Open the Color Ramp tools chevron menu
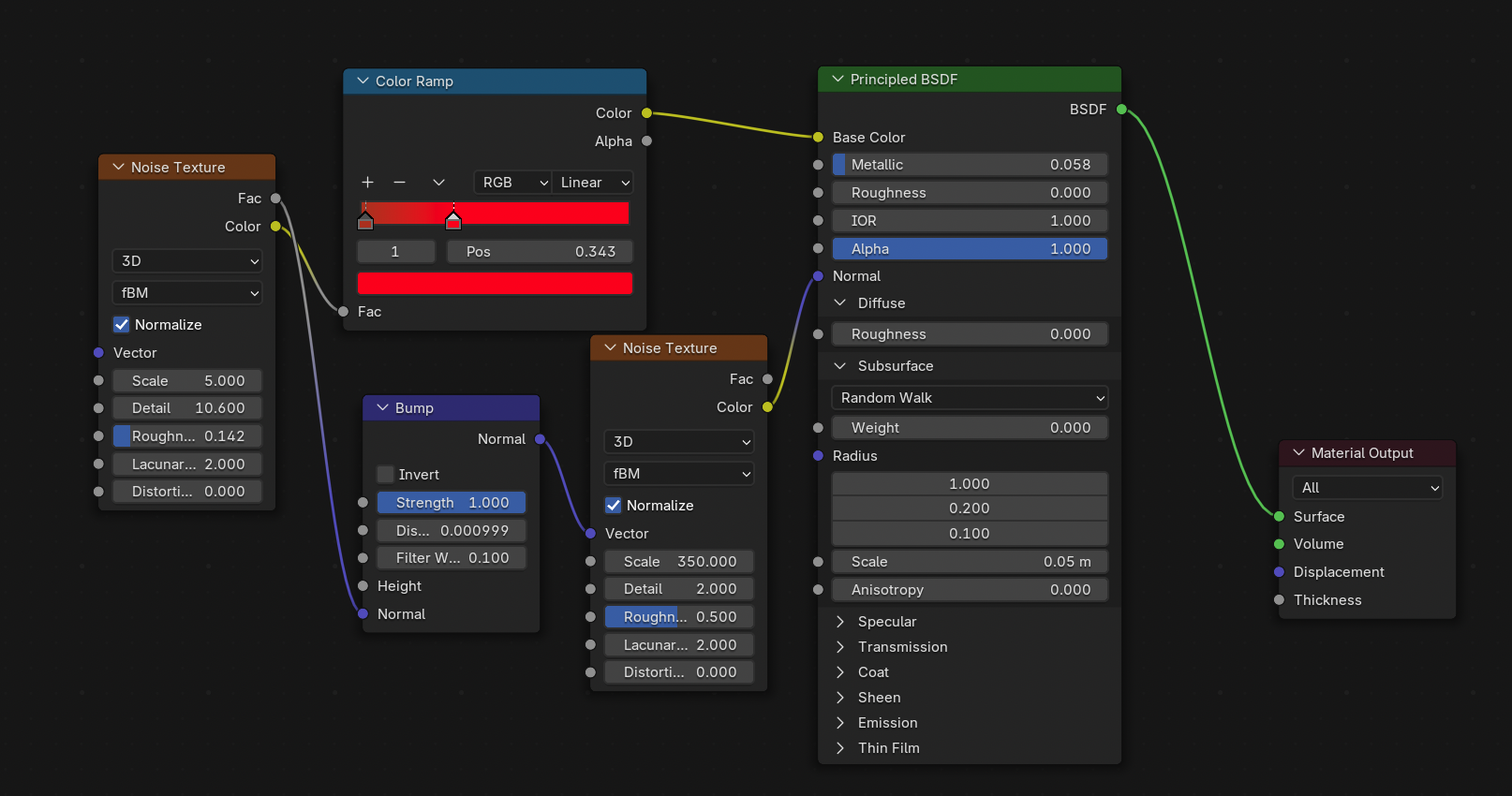This screenshot has height=796, width=1512. [x=438, y=183]
